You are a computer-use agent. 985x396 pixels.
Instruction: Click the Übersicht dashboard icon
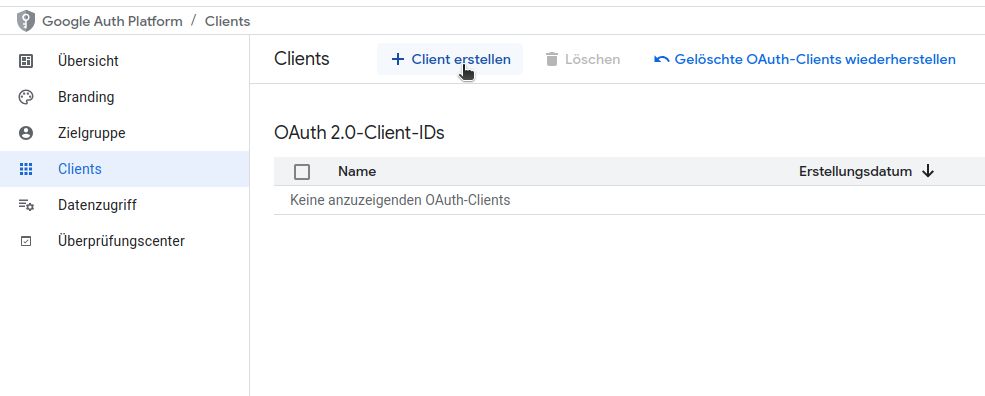tap(26, 61)
